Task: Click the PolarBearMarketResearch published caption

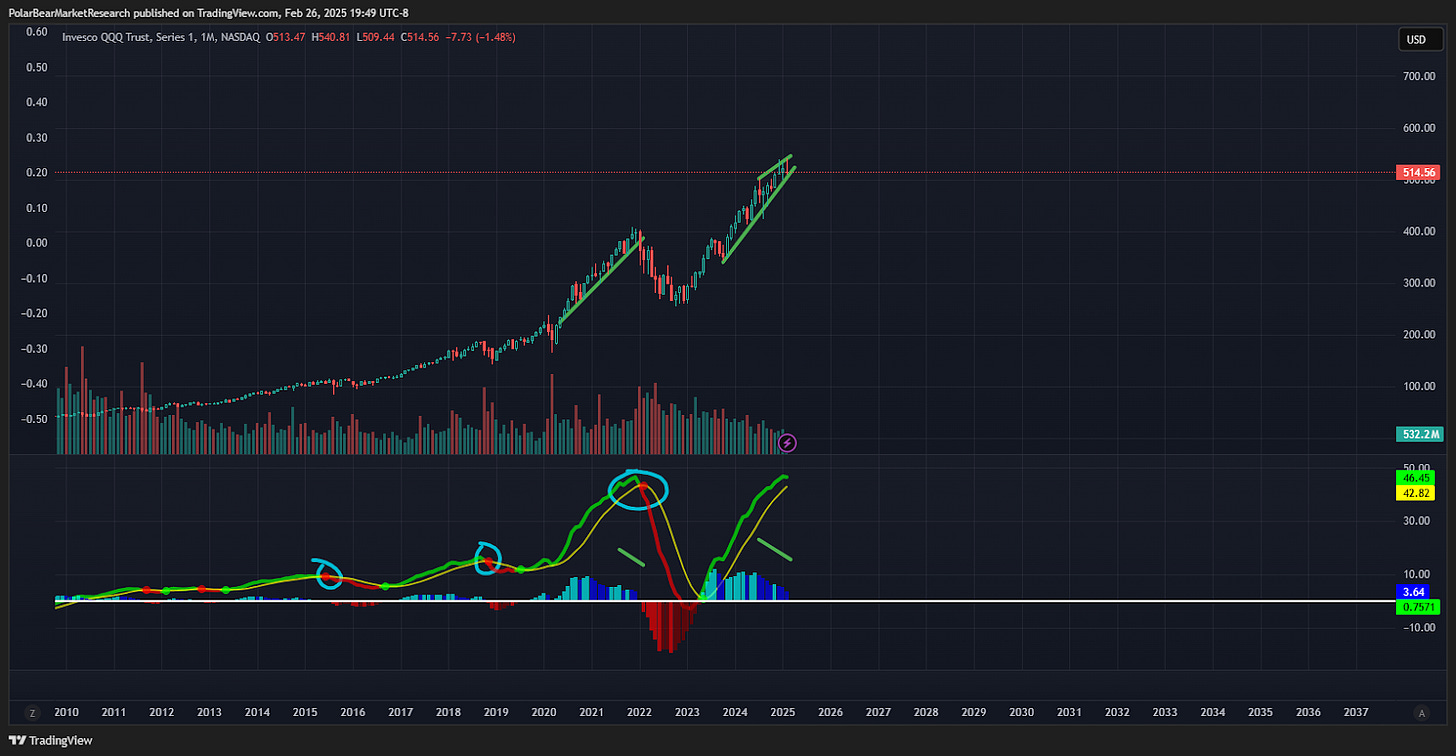Action: [x=208, y=12]
